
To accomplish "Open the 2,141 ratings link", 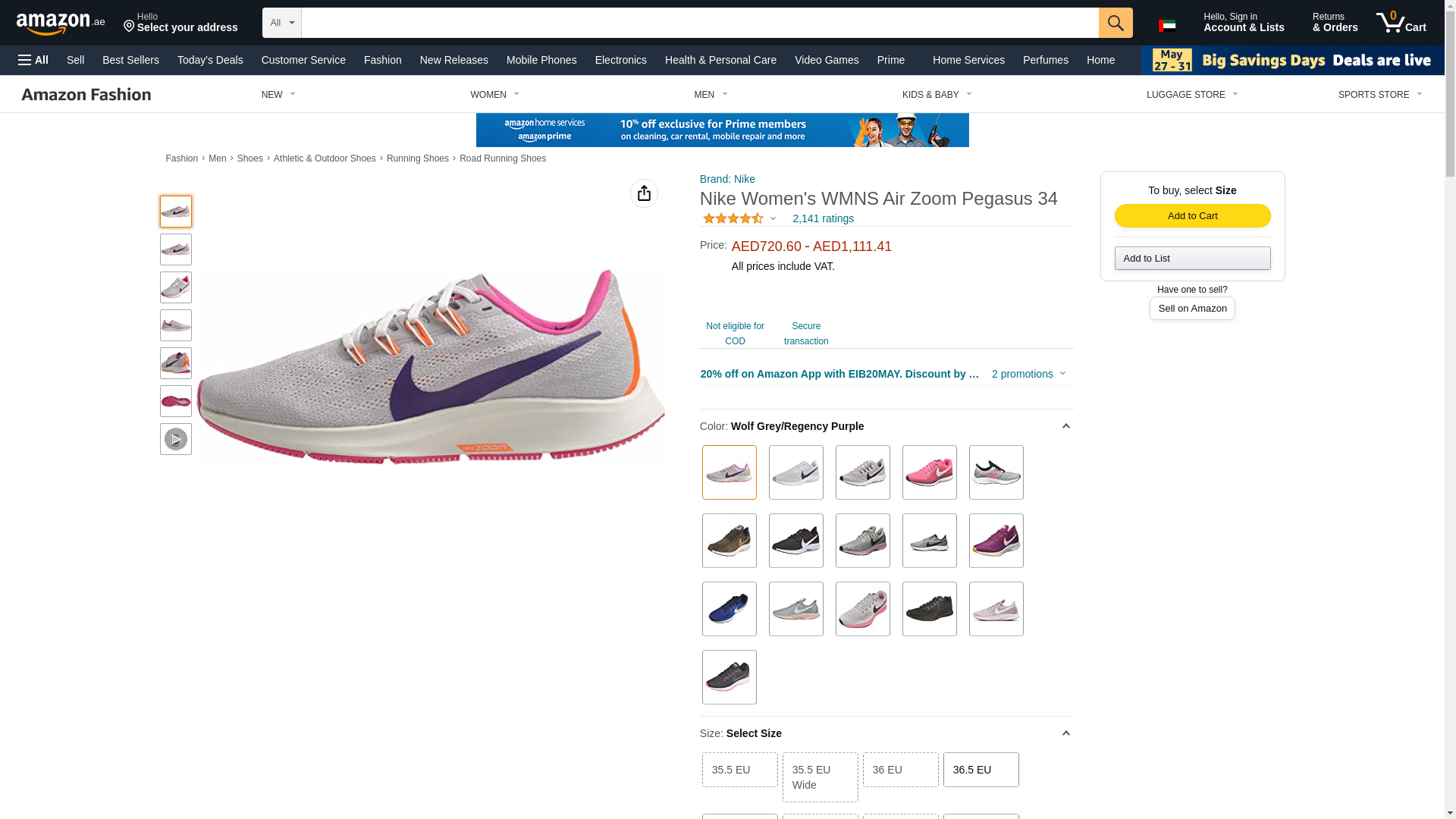I will tap(823, 218).
